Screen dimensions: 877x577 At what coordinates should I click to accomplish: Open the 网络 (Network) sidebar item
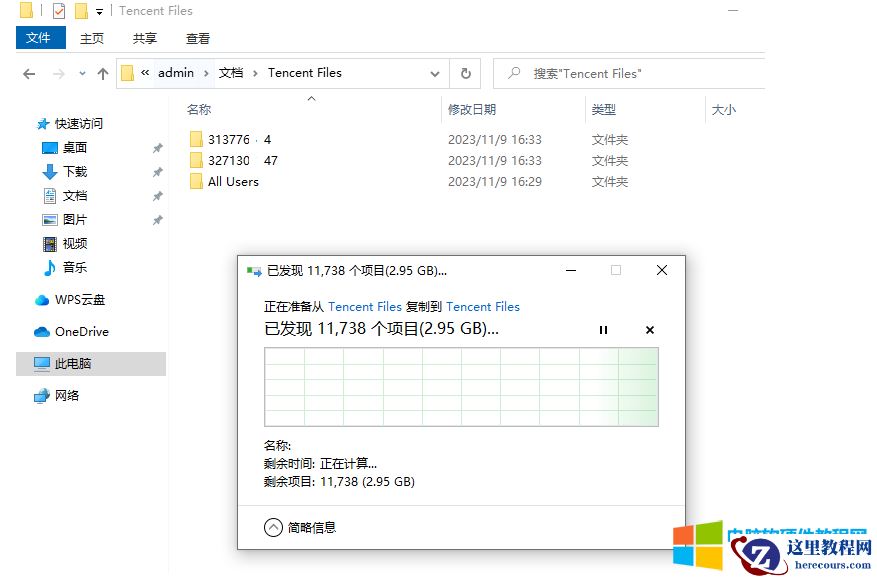click(64, 395)
